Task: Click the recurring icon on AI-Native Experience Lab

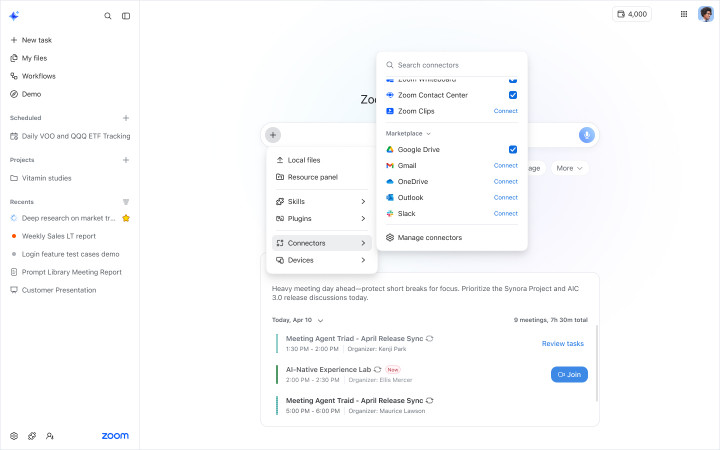Action: pos(377,369)
